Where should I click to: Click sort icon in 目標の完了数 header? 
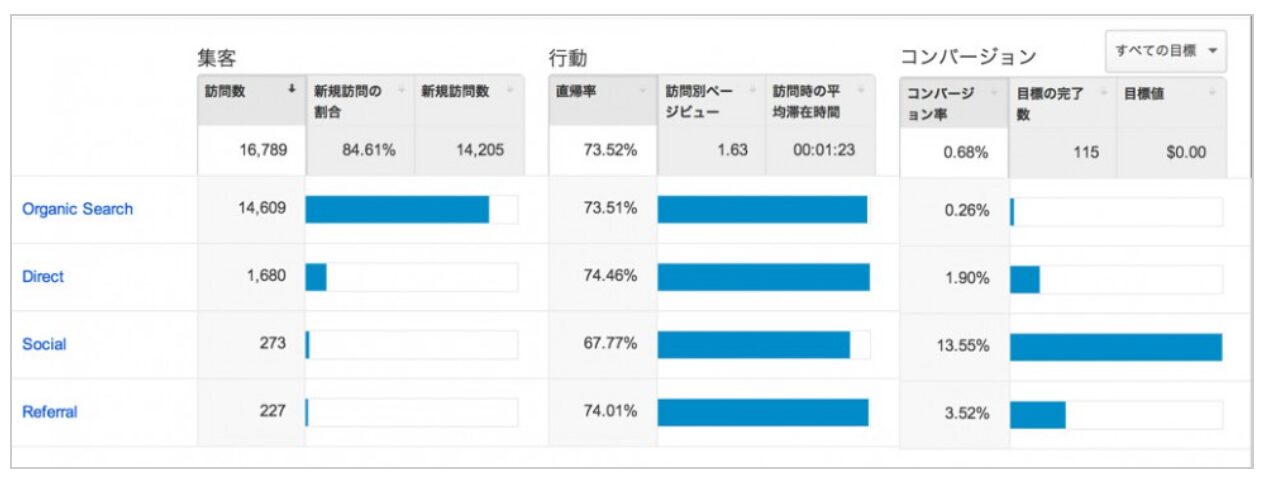click(1100, 92)
